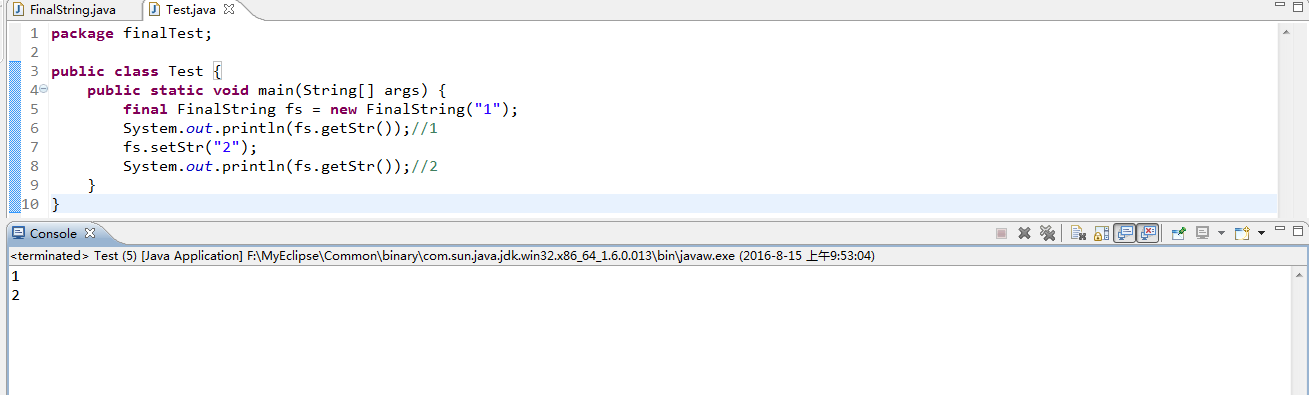Screen dimensions: 1309x395
Task: Click the console output line '1'
Action: 15,276
